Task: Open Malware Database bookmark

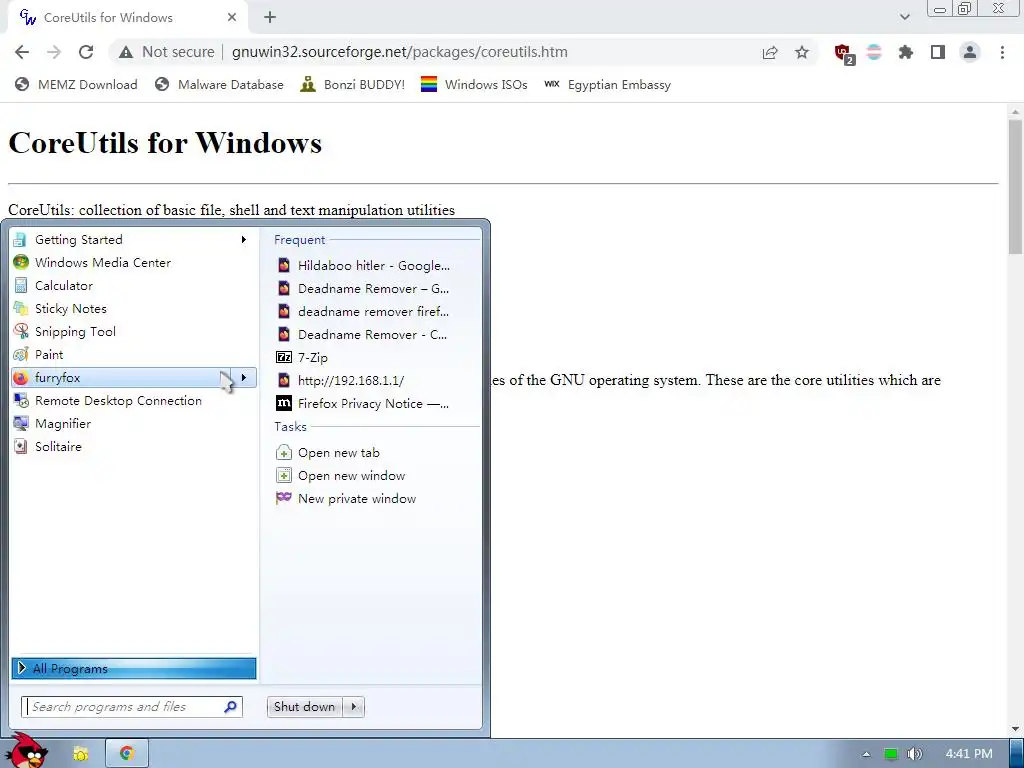Action: coord(219,84)
